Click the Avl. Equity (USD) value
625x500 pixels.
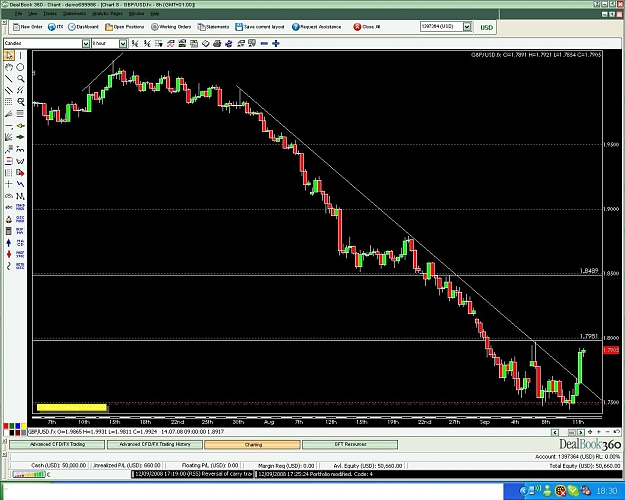click(x=368, y=465)
